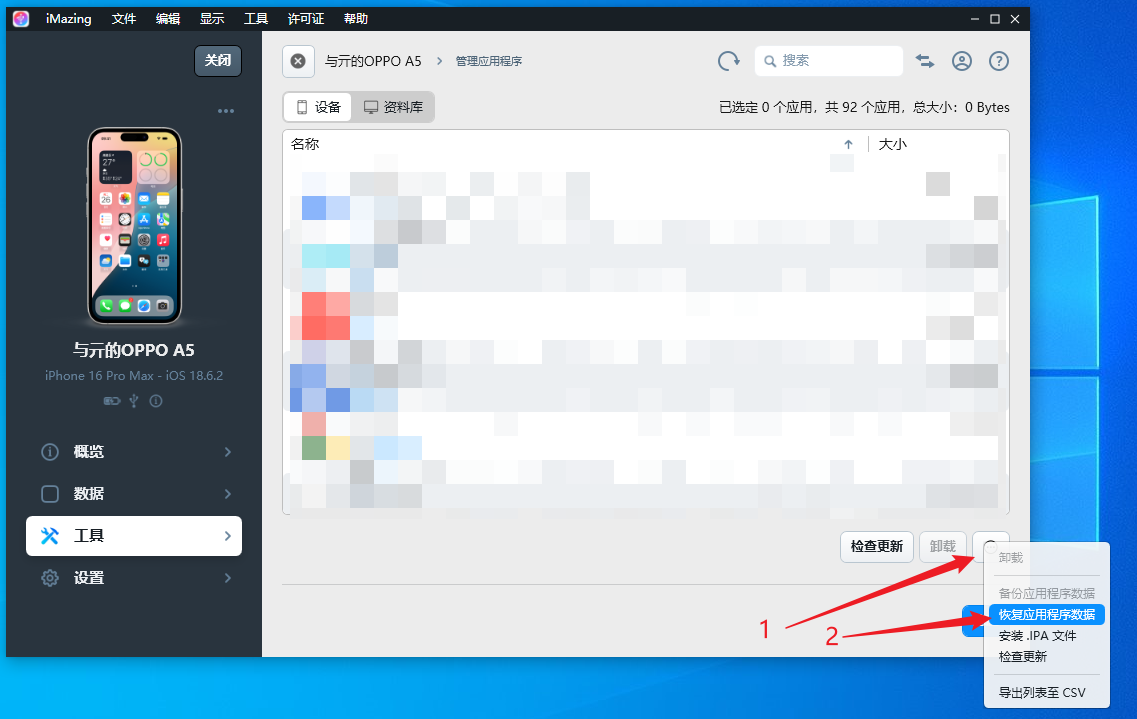
Task: Click the refresh icon near search box
Action: tap(729, 61)
